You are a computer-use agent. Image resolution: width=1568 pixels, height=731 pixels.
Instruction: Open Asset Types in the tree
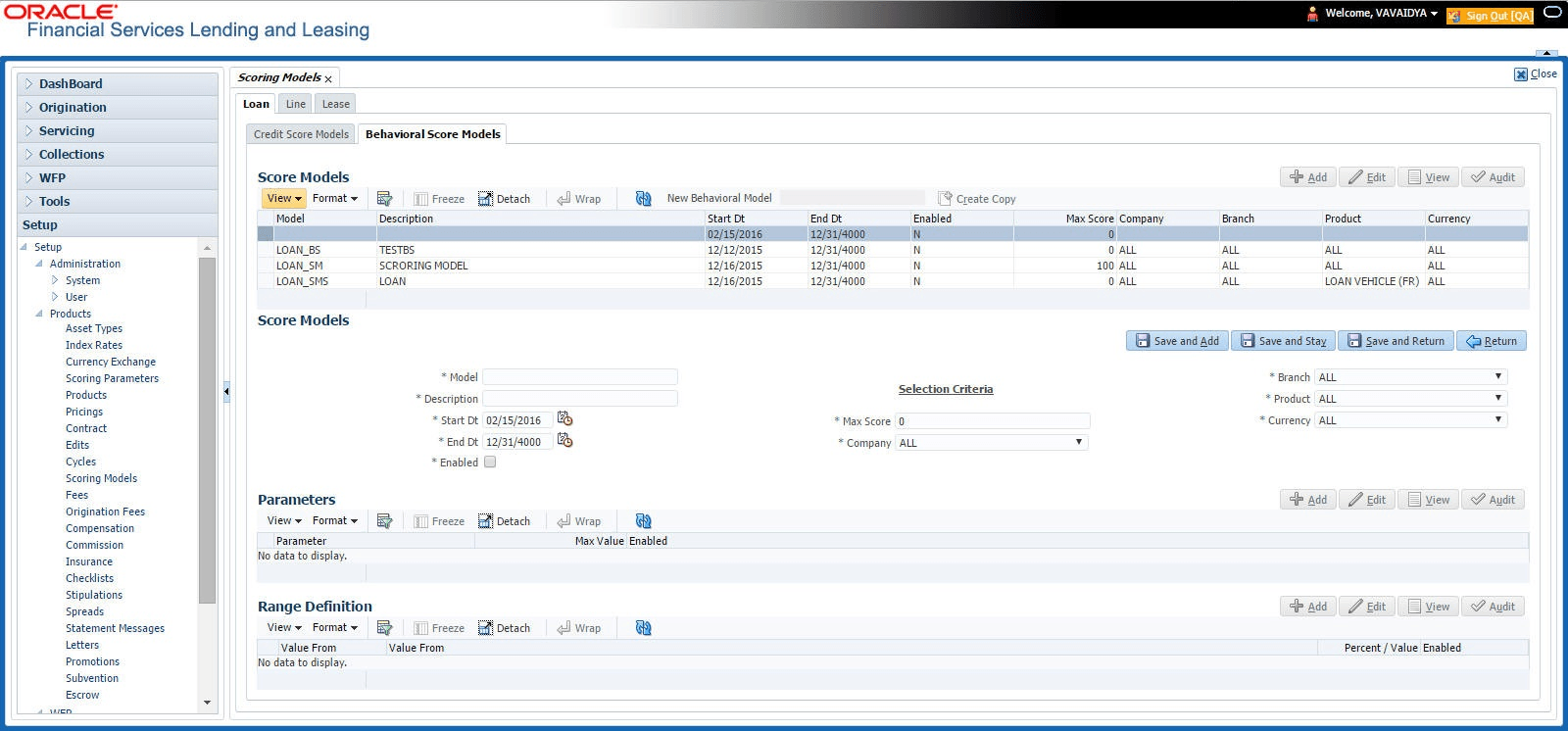tap(94, 328)
